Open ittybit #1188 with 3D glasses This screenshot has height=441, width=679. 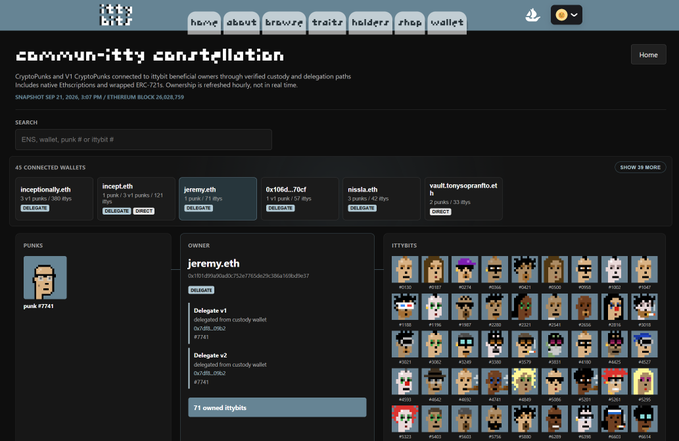(x=405, y=307)
